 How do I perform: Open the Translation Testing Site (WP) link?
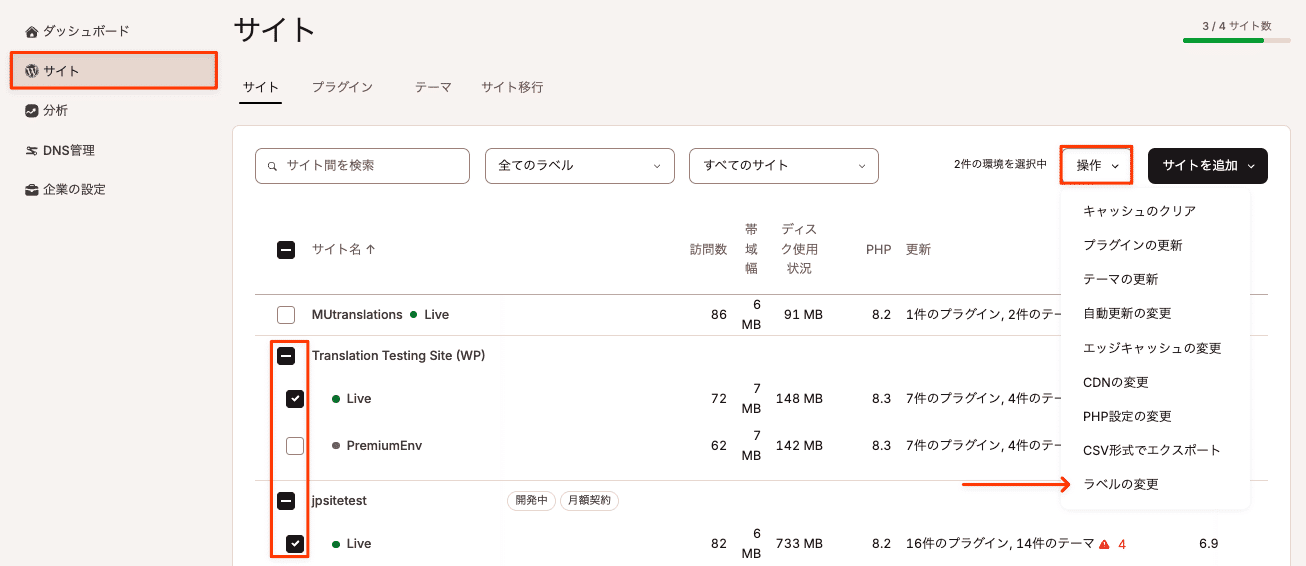[x=398, y=355]
